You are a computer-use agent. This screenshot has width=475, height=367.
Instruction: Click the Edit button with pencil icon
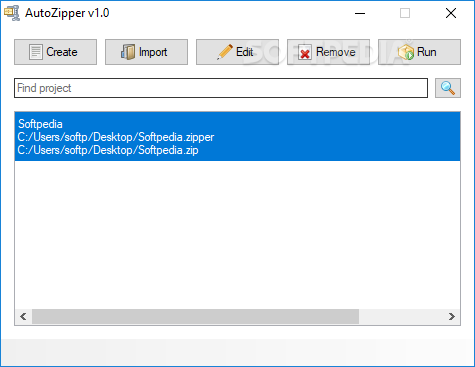[237, 52]
